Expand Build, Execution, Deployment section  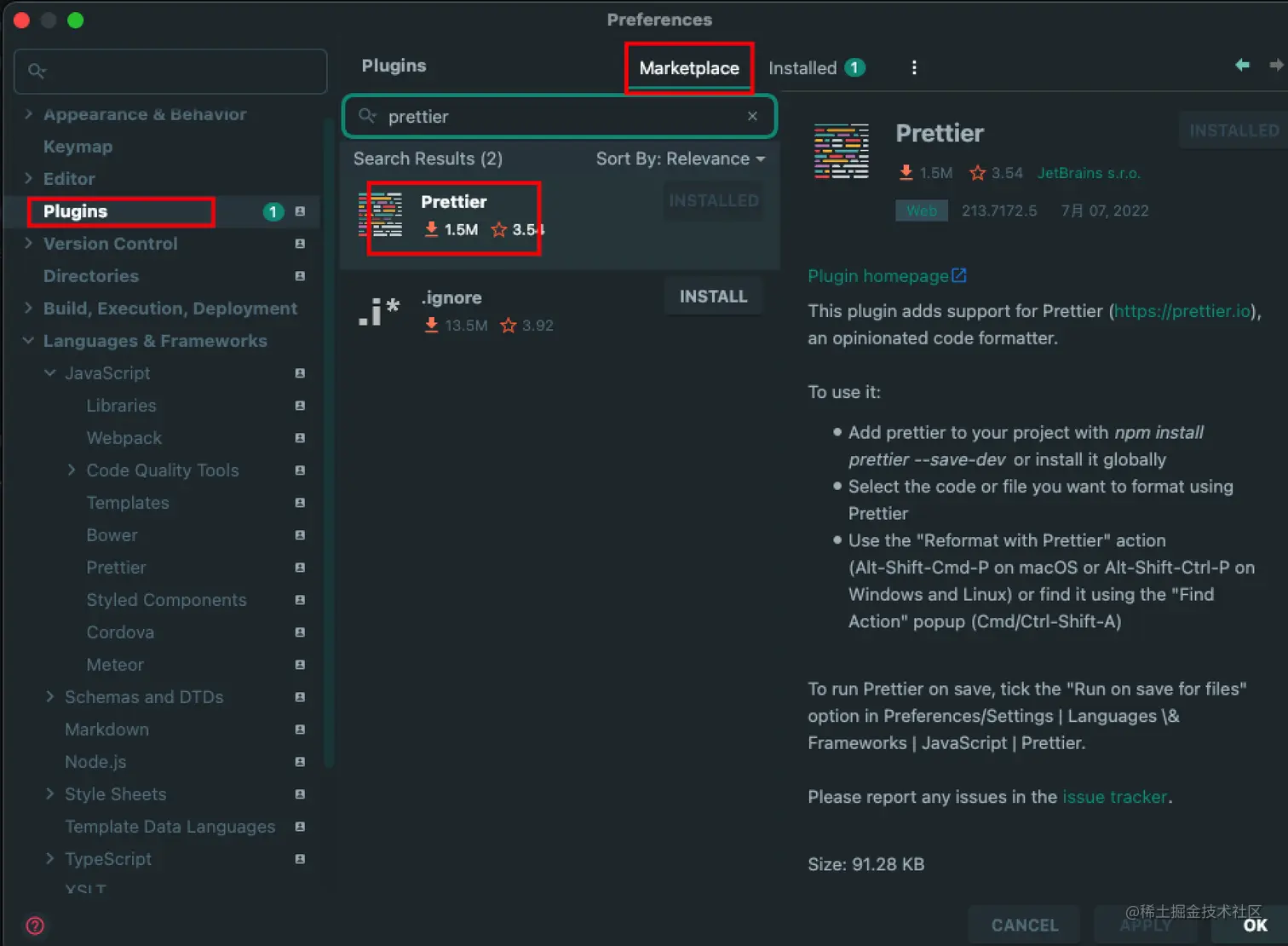pyautogui.click(x=28, y=309)
